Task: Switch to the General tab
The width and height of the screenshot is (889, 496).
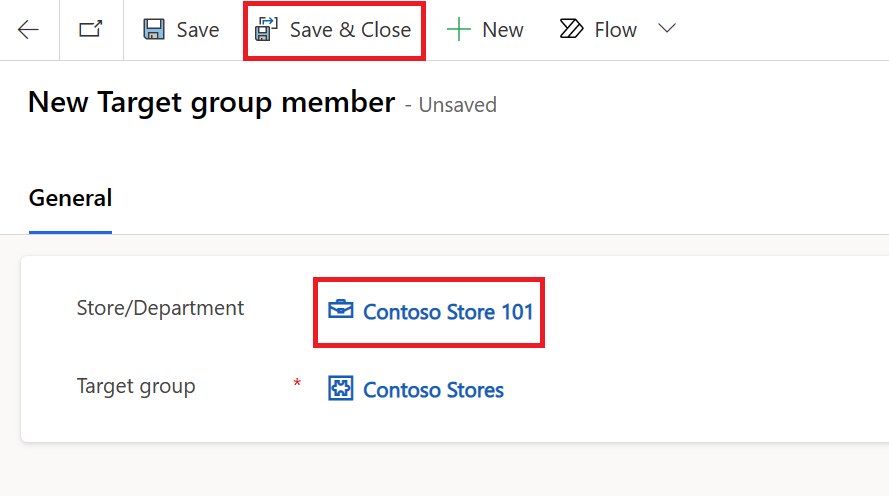Action: pos(70,198)
